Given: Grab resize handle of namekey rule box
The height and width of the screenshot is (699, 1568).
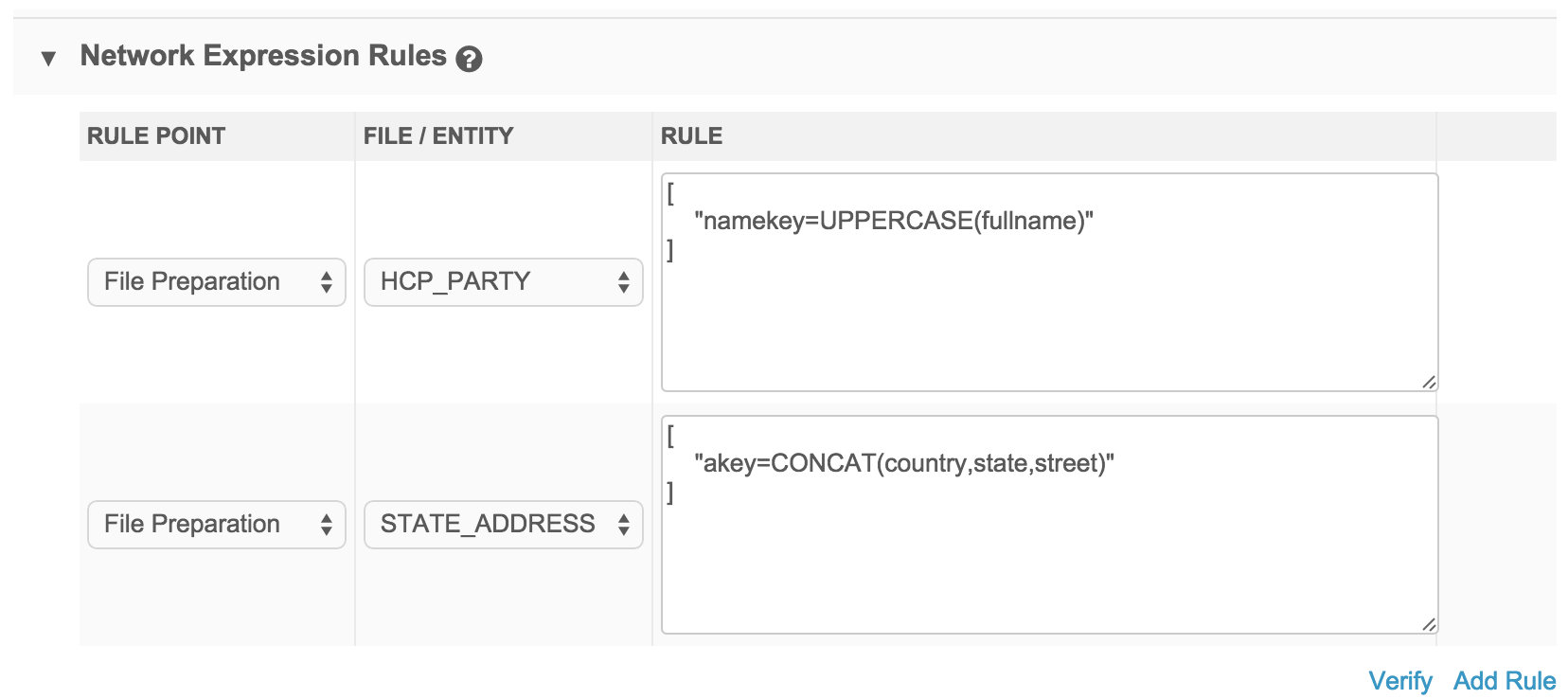Looking at the screenshot, I should click(x=1428, y=382).
